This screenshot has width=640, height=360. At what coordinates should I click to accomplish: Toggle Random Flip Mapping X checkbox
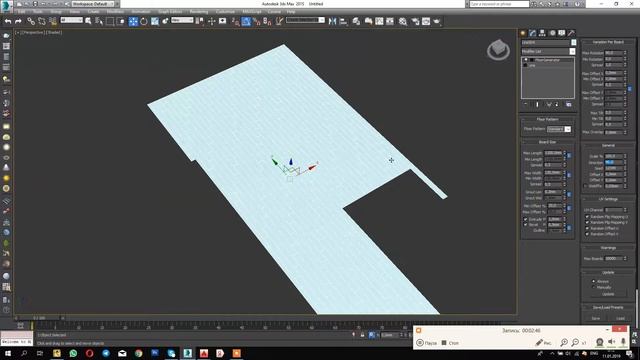[587, 217]
